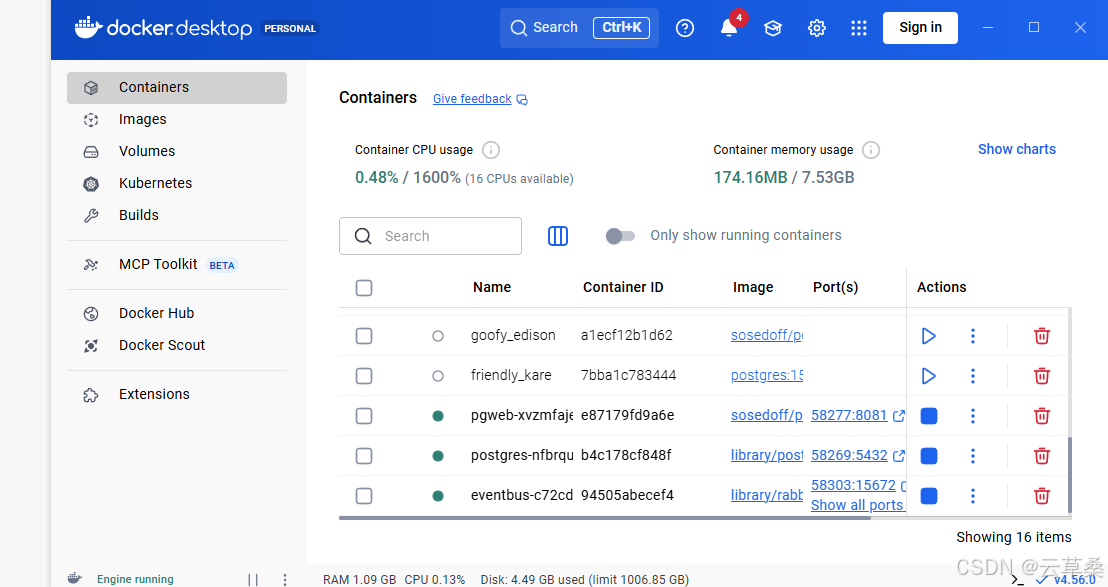
Task: Check the select-all containers header checkbox
Action: point(364,288)
